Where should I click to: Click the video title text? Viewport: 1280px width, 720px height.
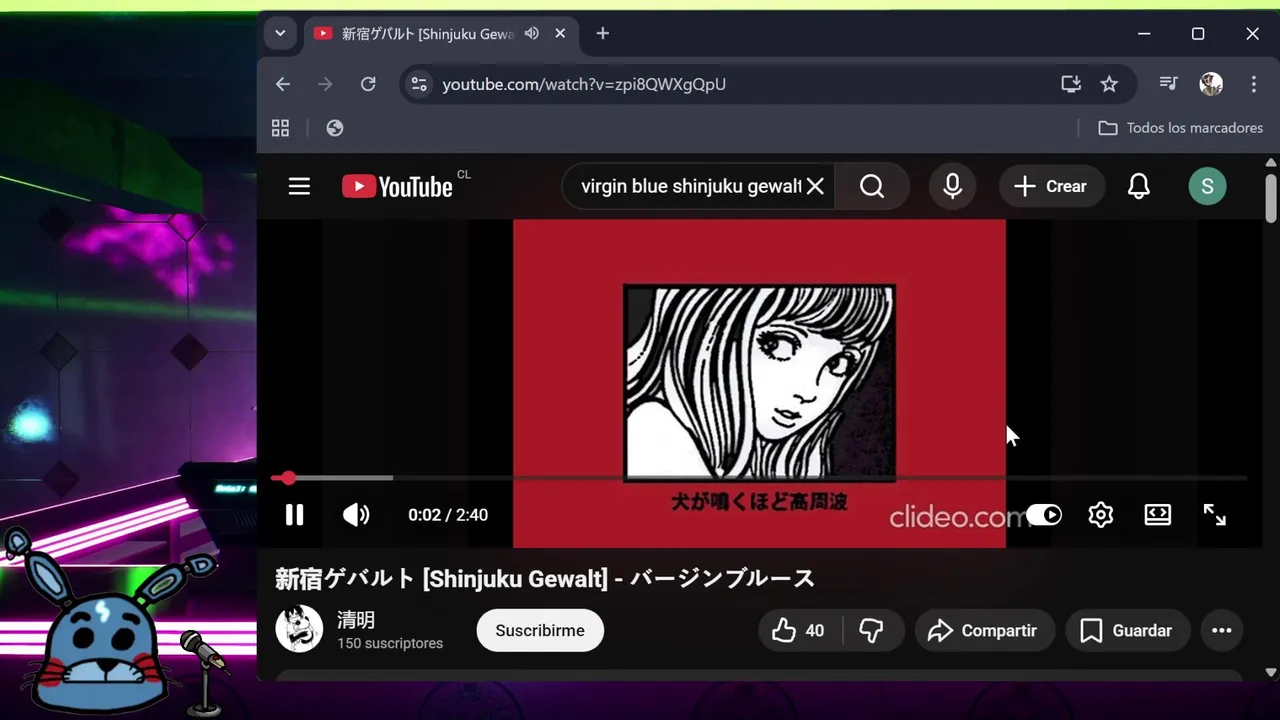tap(545, 578)
